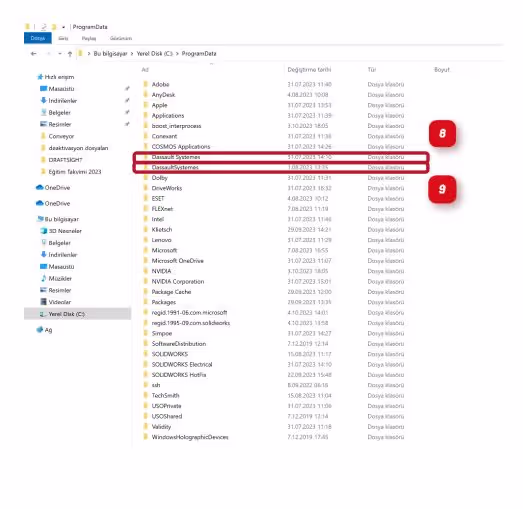
Task: Click Bu bilgisayar in the address bar
Action: click(x=110, y=54)
